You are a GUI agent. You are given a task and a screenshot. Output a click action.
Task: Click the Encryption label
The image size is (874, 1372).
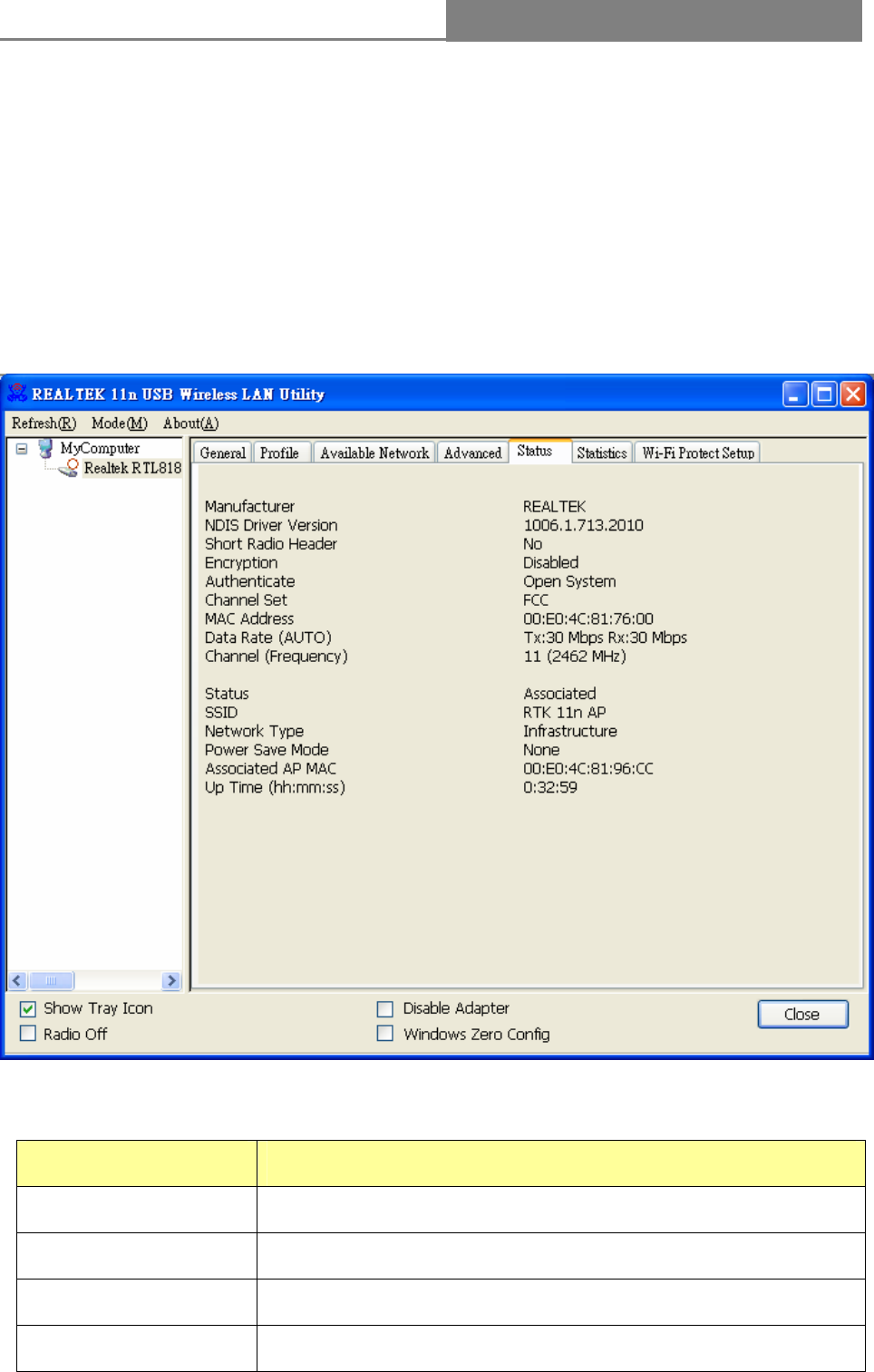241,562
